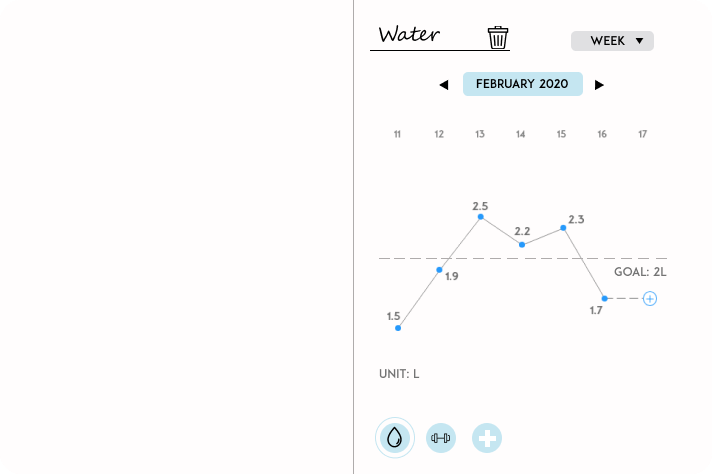
Task: Click the 1.7 data point on chart
Action: point(604,298)
